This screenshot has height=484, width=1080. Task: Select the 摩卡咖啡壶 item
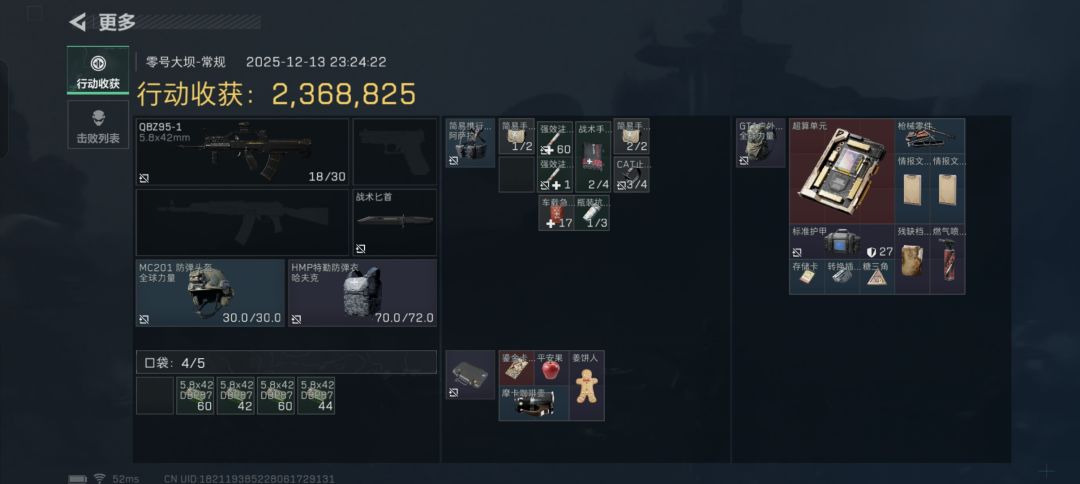coord(534,403)
